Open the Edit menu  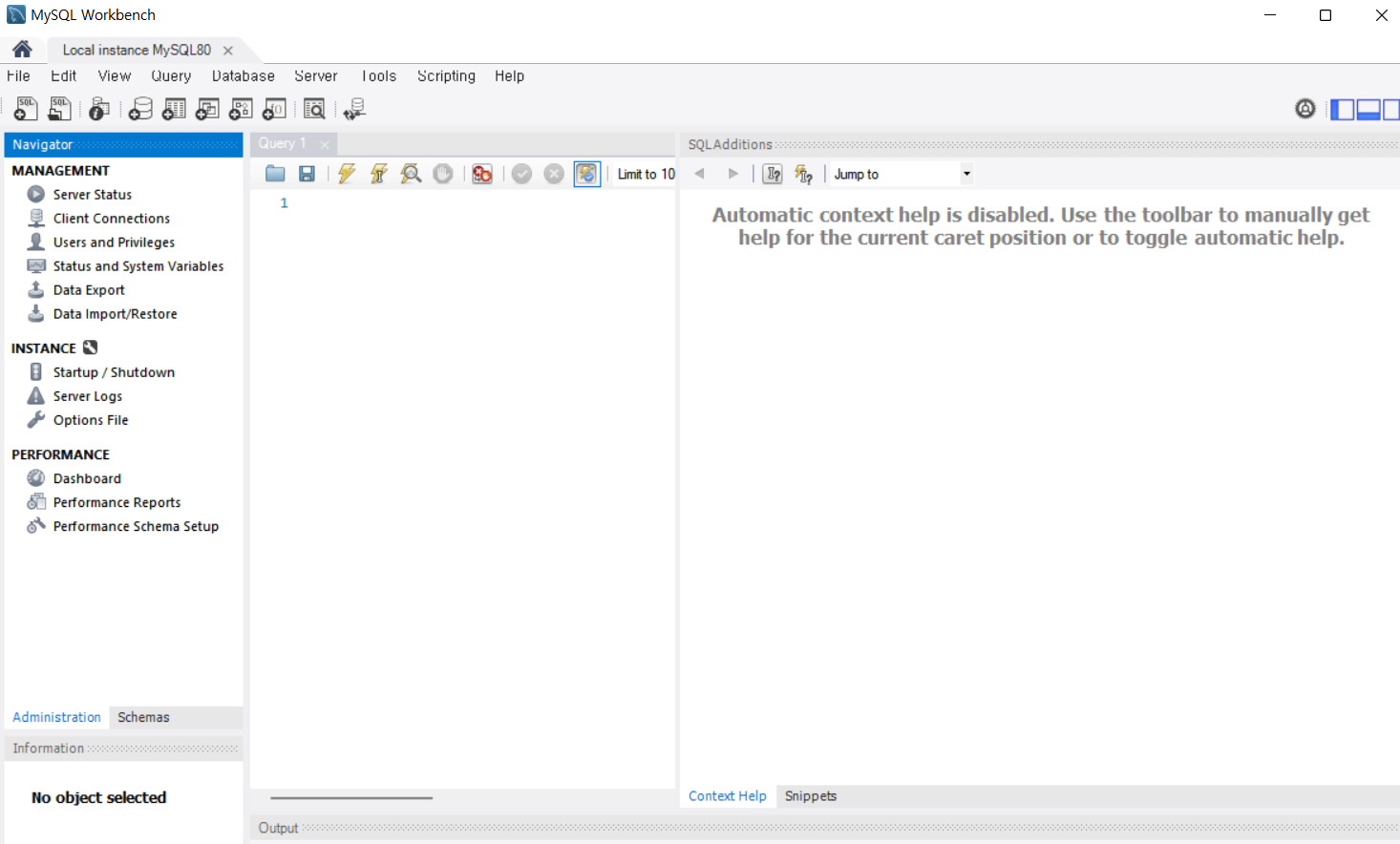pos(63,76)
